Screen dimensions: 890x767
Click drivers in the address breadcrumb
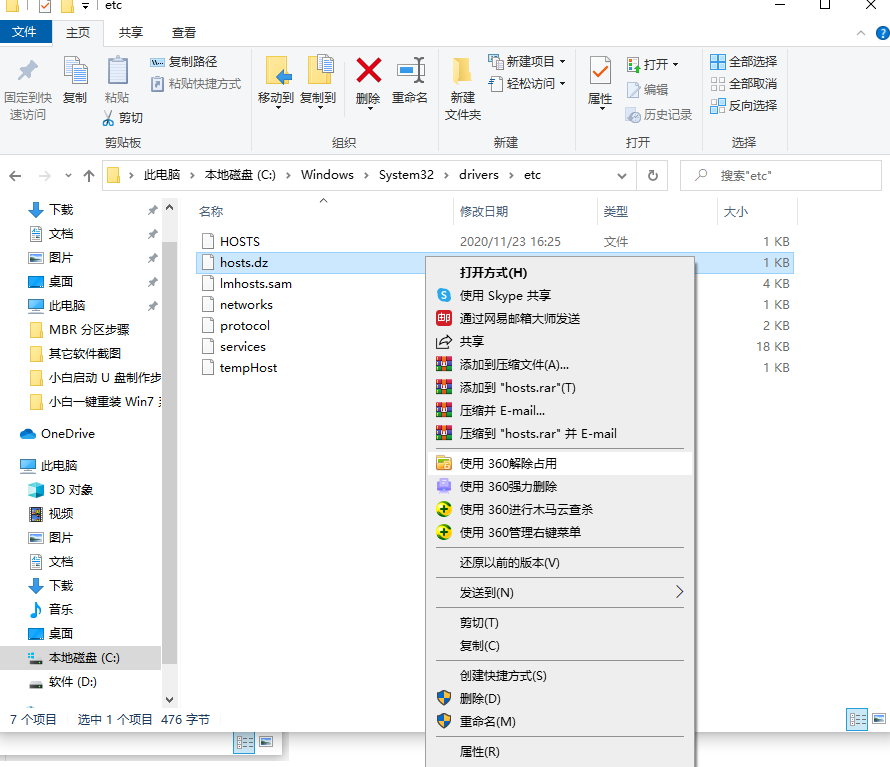(479, 175)
